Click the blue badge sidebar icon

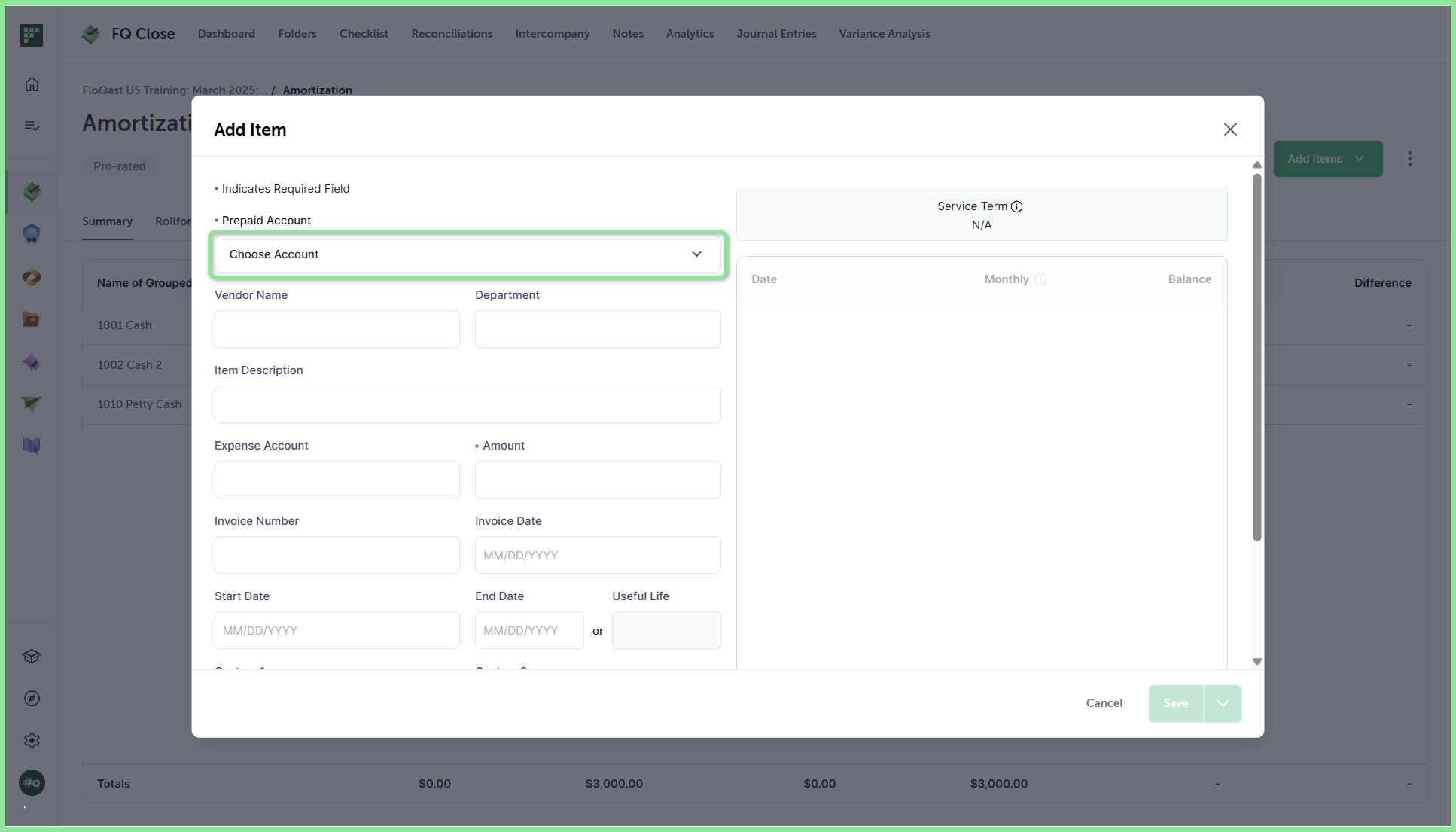pyautogui.click(x=32, y=233)
